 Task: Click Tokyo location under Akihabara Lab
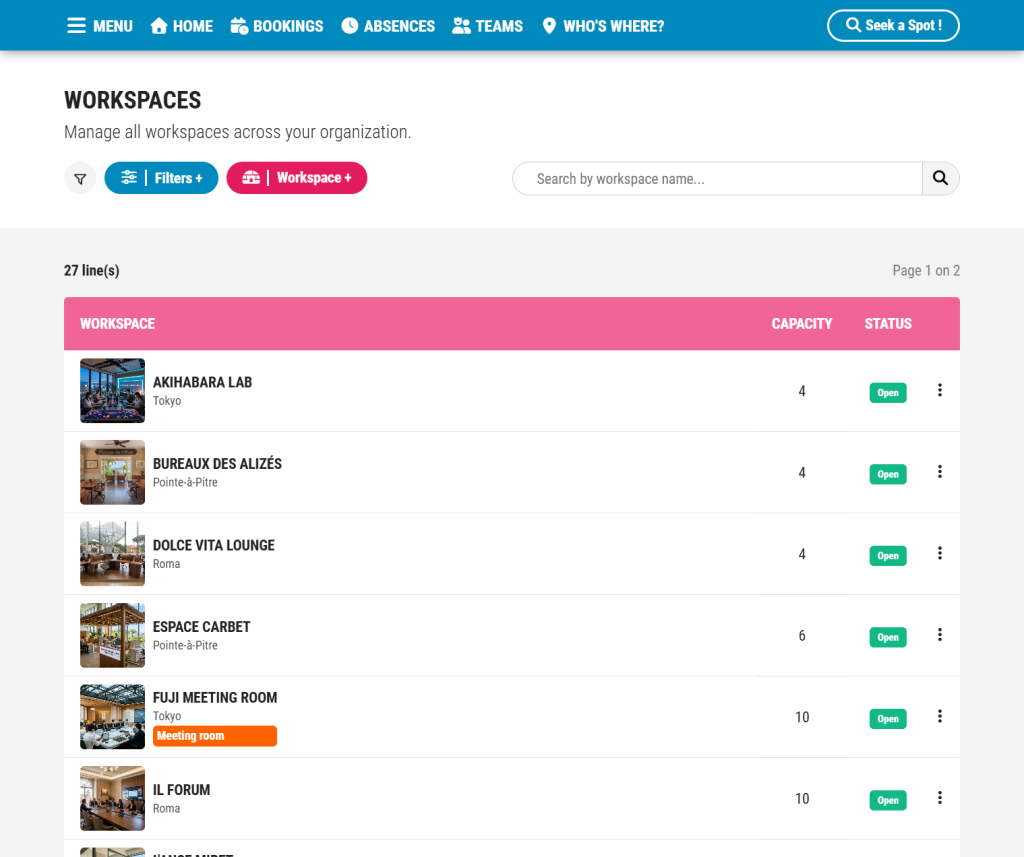[167, 400]
